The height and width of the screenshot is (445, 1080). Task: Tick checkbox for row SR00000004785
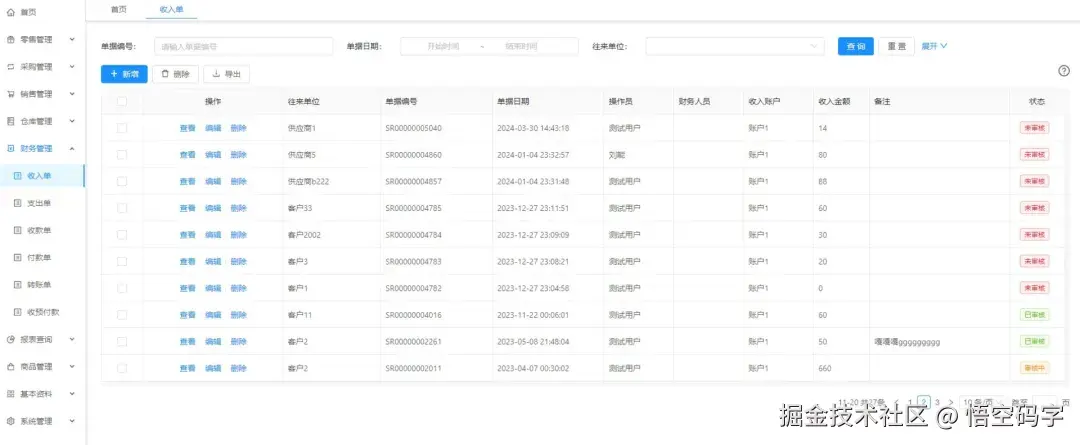[x=122, y=208]
